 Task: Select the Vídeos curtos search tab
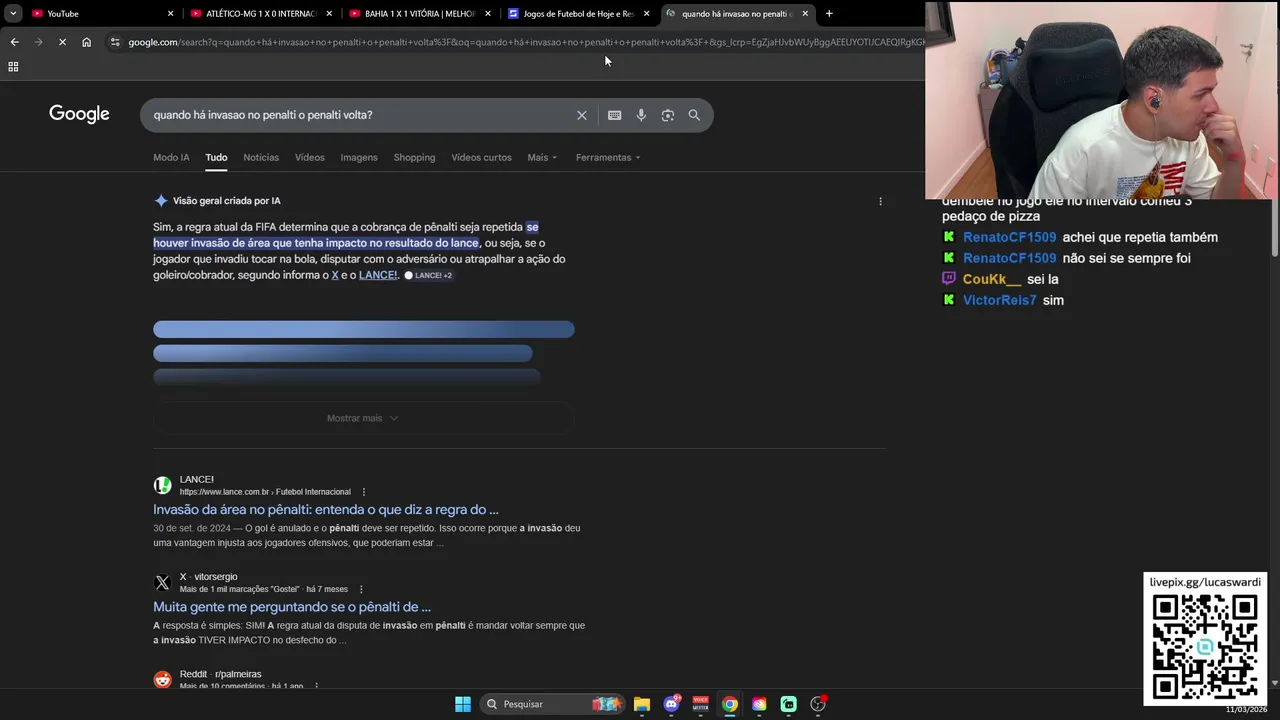point(481,157)
